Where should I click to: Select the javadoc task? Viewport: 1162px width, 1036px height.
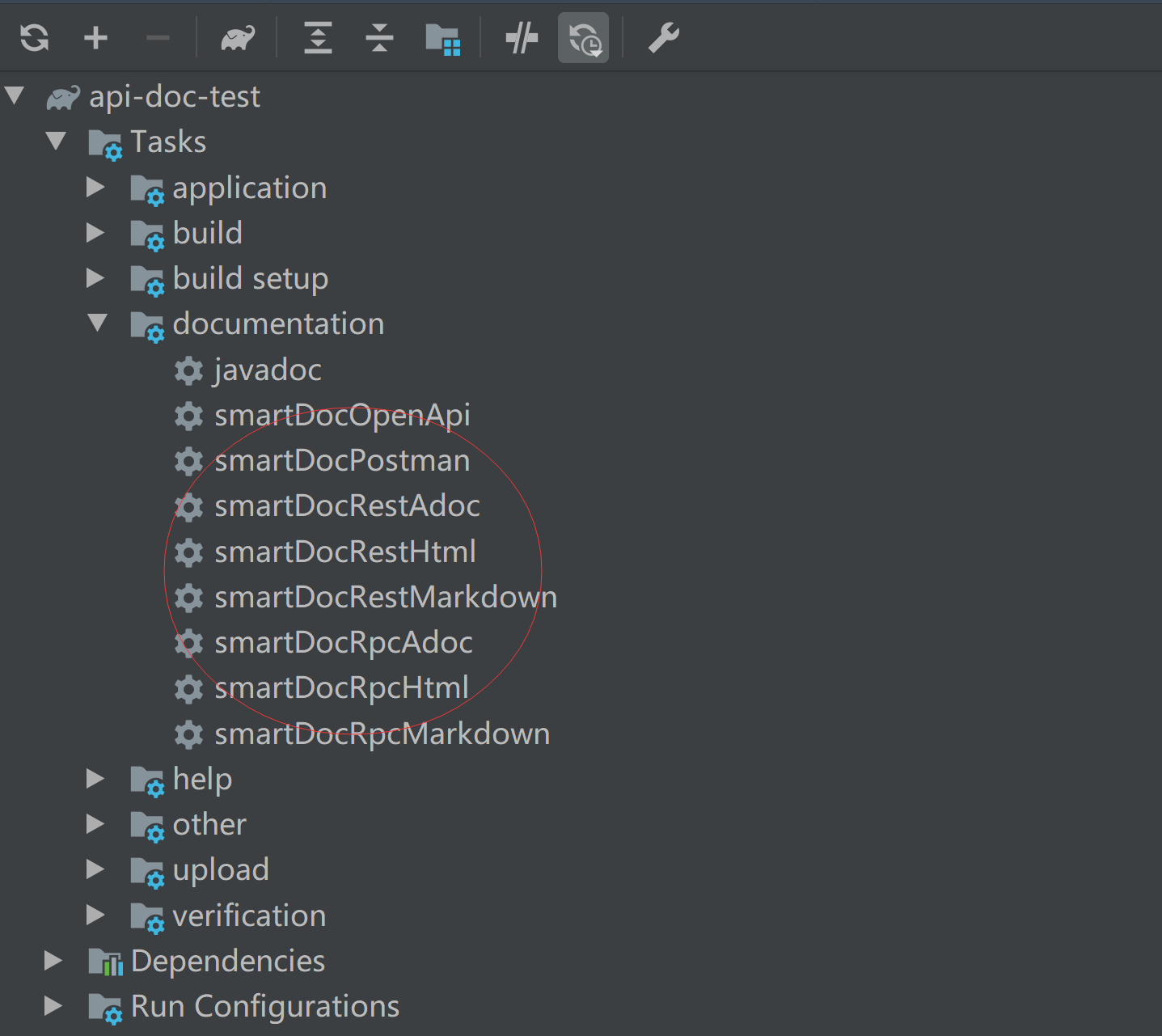pos(268,371)
